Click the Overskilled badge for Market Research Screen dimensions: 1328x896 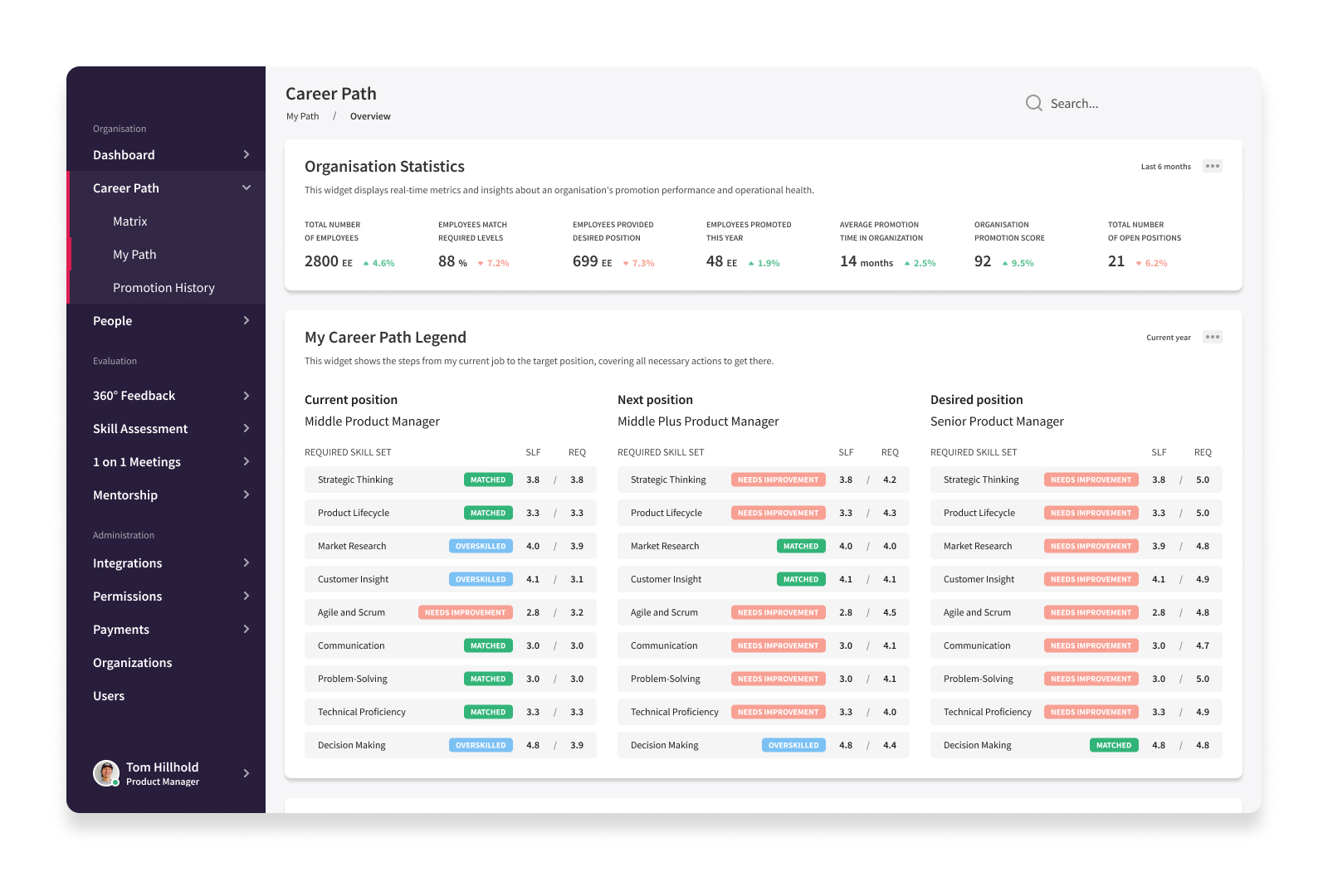pos(481,546)
